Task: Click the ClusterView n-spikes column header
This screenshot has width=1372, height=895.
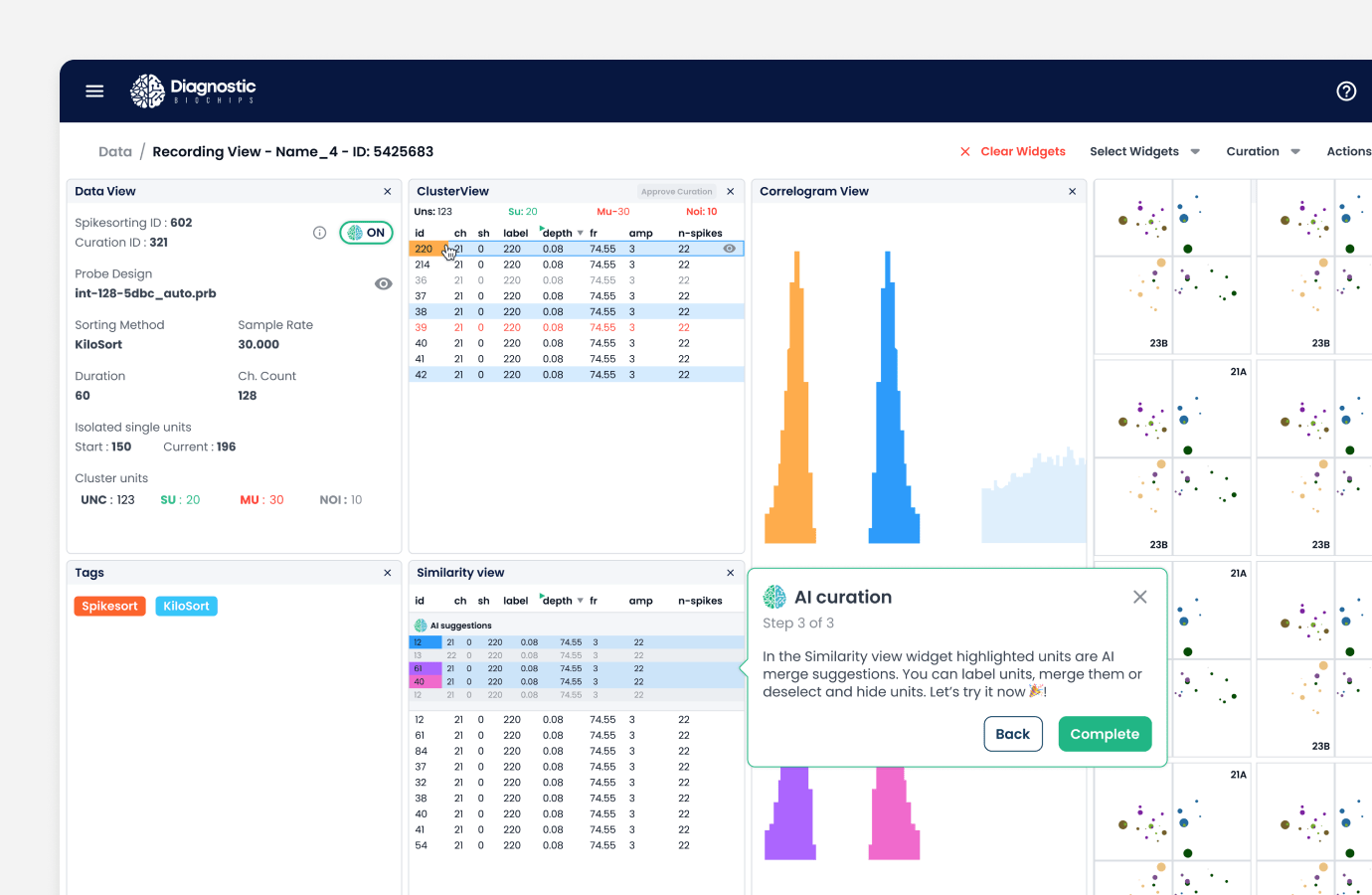Action: point(700,234)
